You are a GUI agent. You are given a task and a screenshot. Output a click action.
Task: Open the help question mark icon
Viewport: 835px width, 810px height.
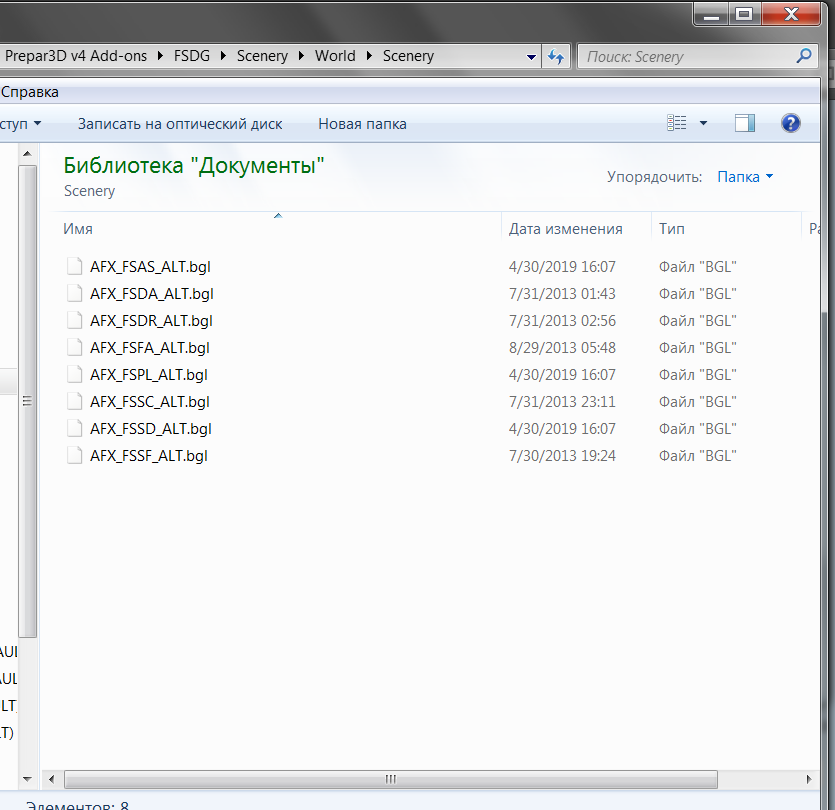(790, 123)
